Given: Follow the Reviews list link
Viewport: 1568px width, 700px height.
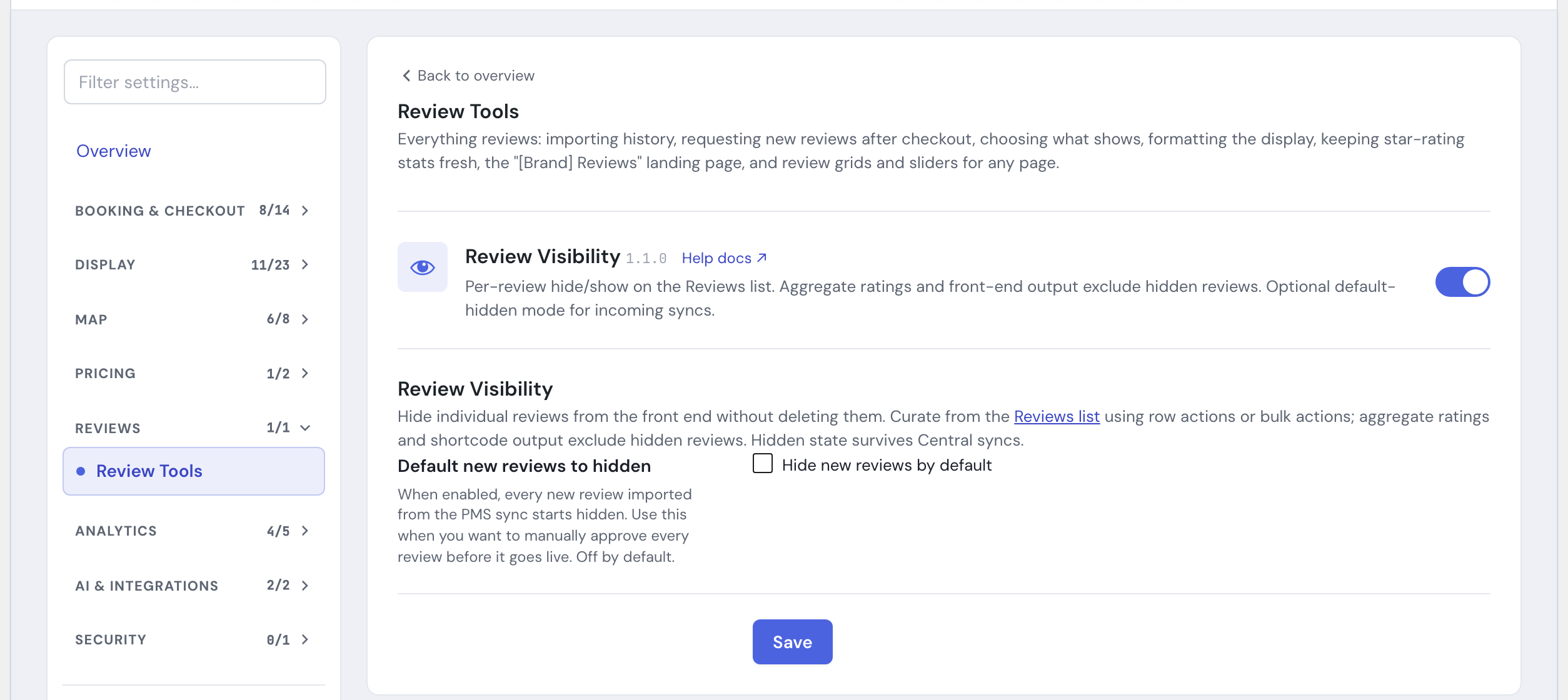Looking at the screenshot, I should click(1057, 416).
